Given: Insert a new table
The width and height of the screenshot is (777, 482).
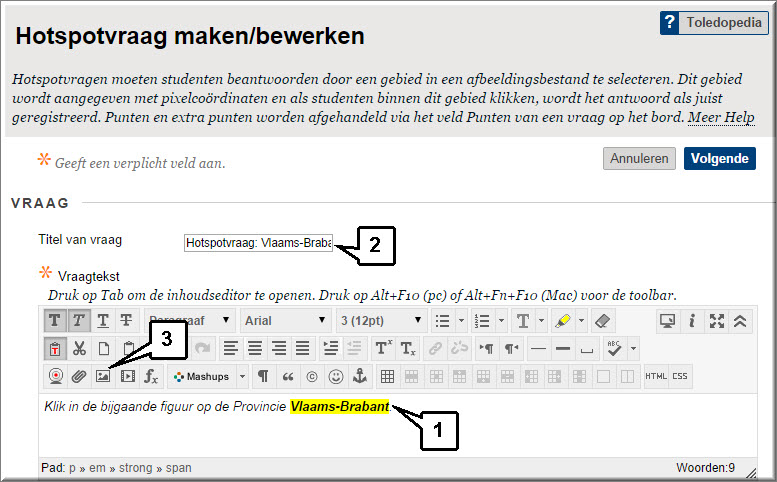Looking at the screenshot, I should point(388,376).
